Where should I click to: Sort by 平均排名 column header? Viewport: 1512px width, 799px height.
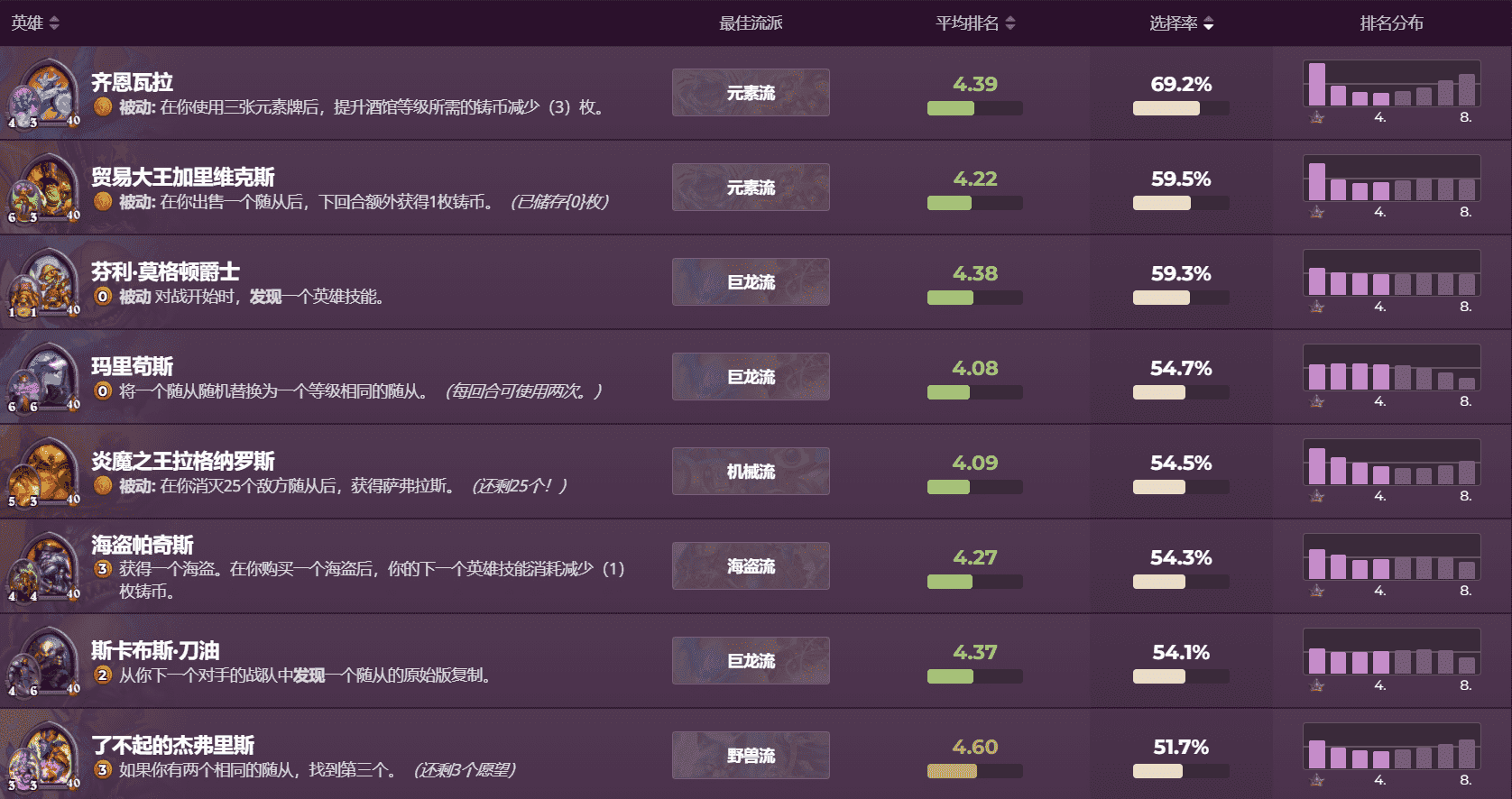tap(975, 23)
